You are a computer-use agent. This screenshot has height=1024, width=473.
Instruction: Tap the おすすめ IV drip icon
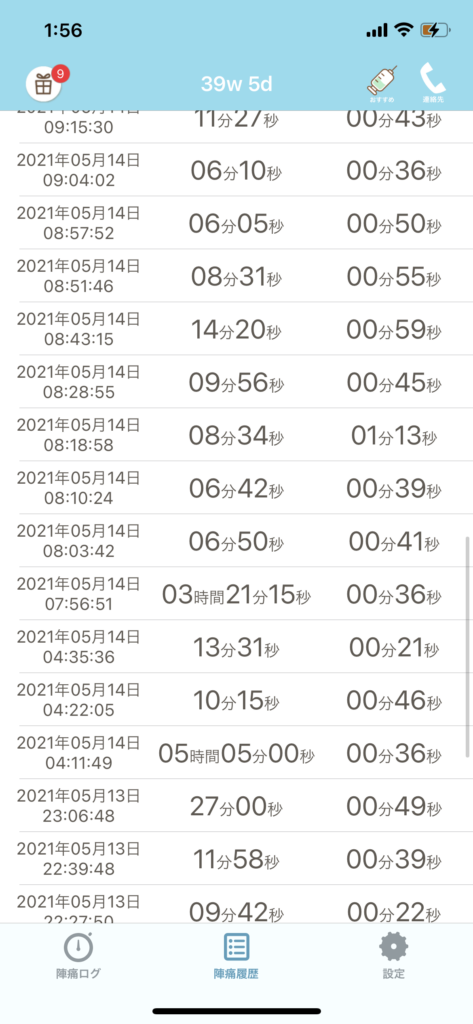(383, 85)
